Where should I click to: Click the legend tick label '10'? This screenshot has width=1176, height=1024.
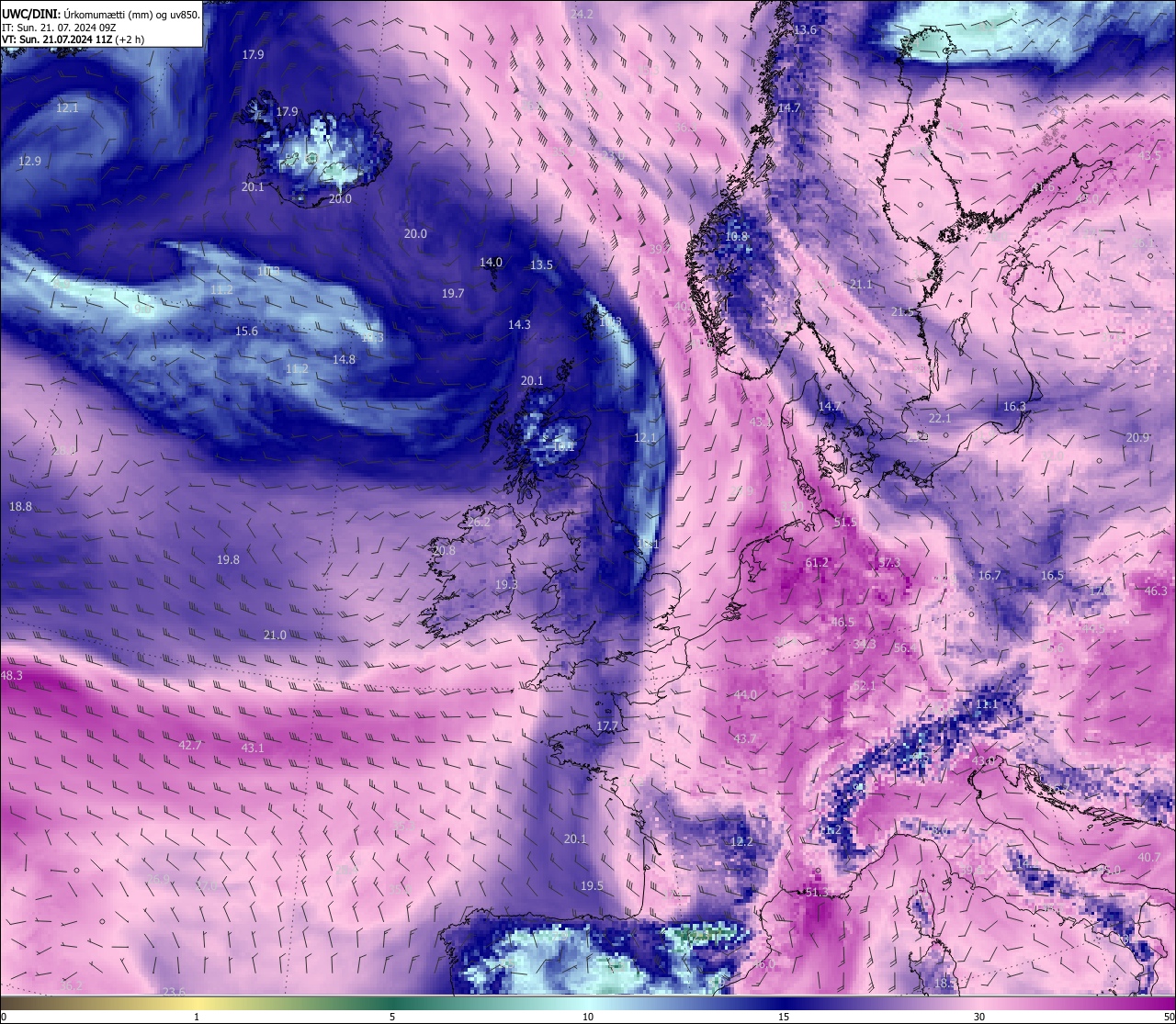[x=588, y=1017]
